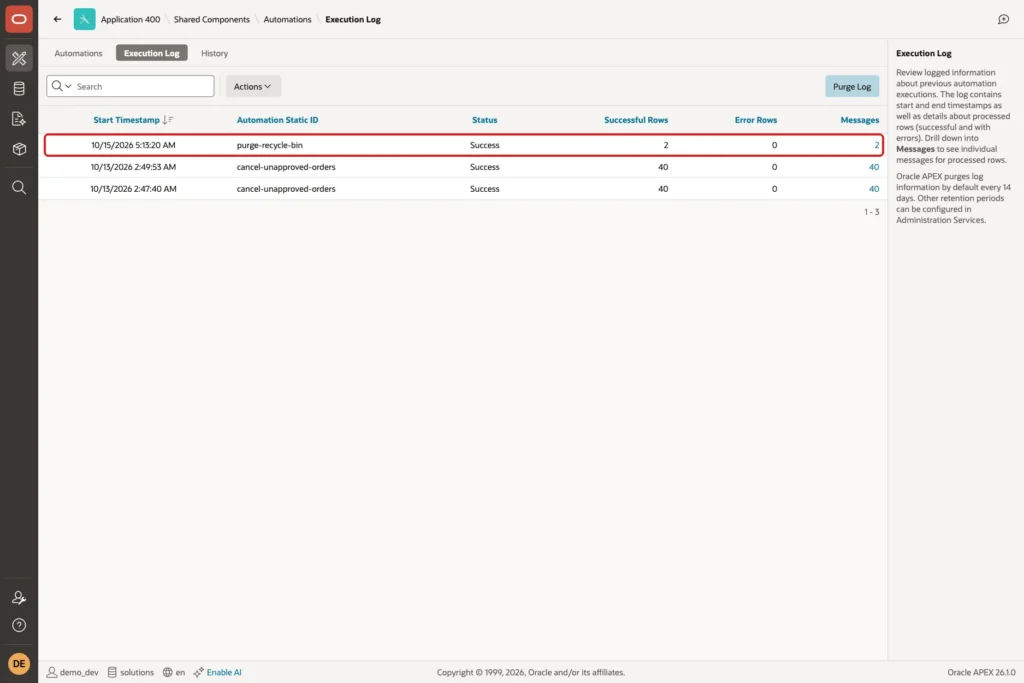
Task: Sort by Start Timestamp column header
Action: tap(126, 119)
